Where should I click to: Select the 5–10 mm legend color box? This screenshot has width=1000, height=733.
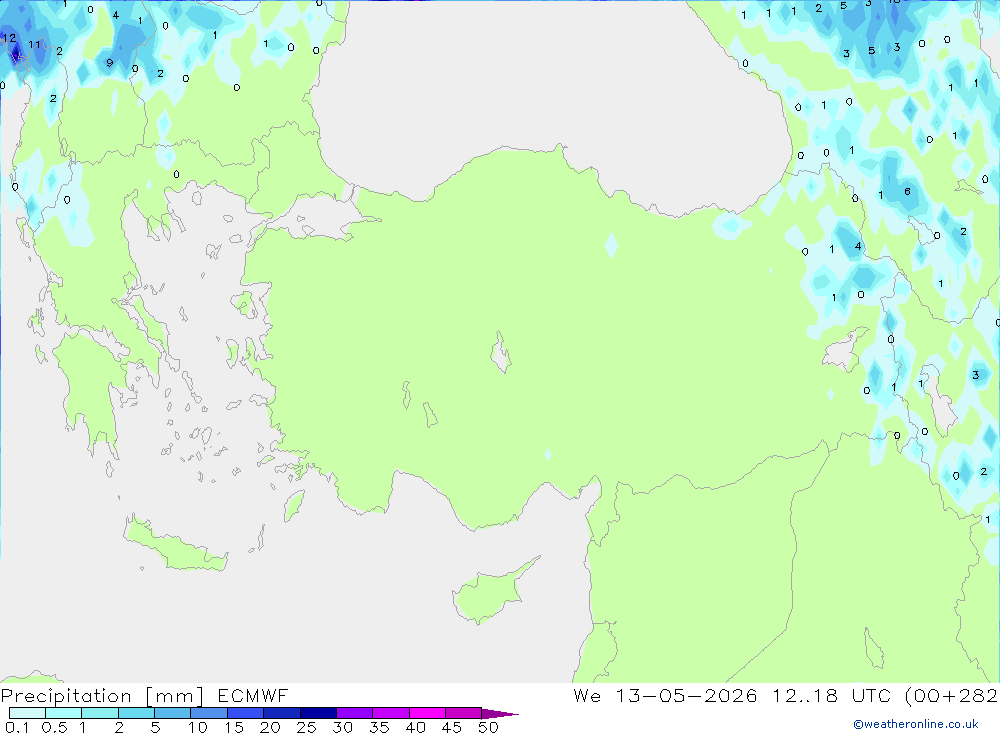coord(172,713)
